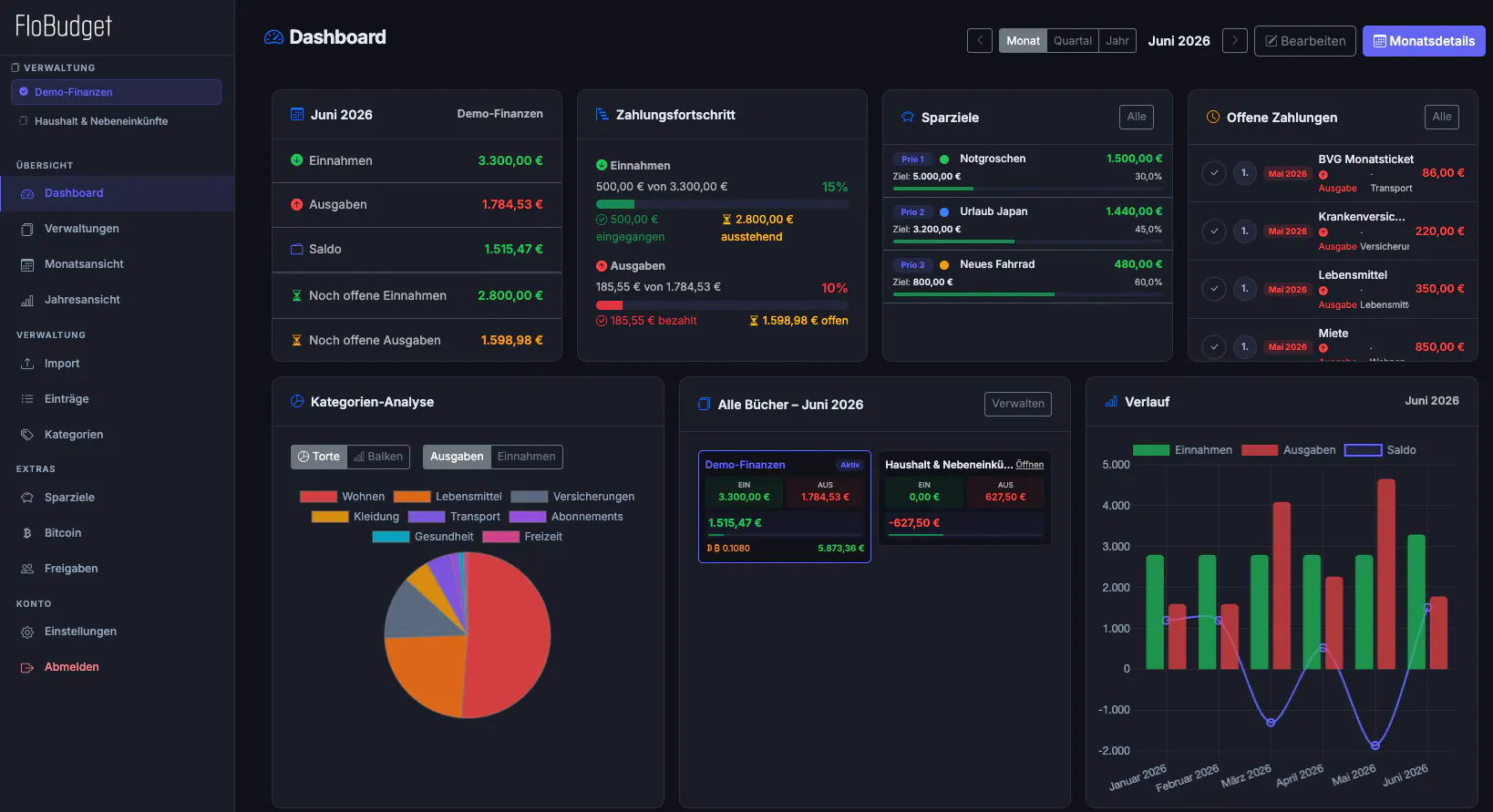The height and width of the screenshot is (812, 1493).
Task: Click the Bearbeiten button
Action: pyautogui.click(x=1305, y=41)
